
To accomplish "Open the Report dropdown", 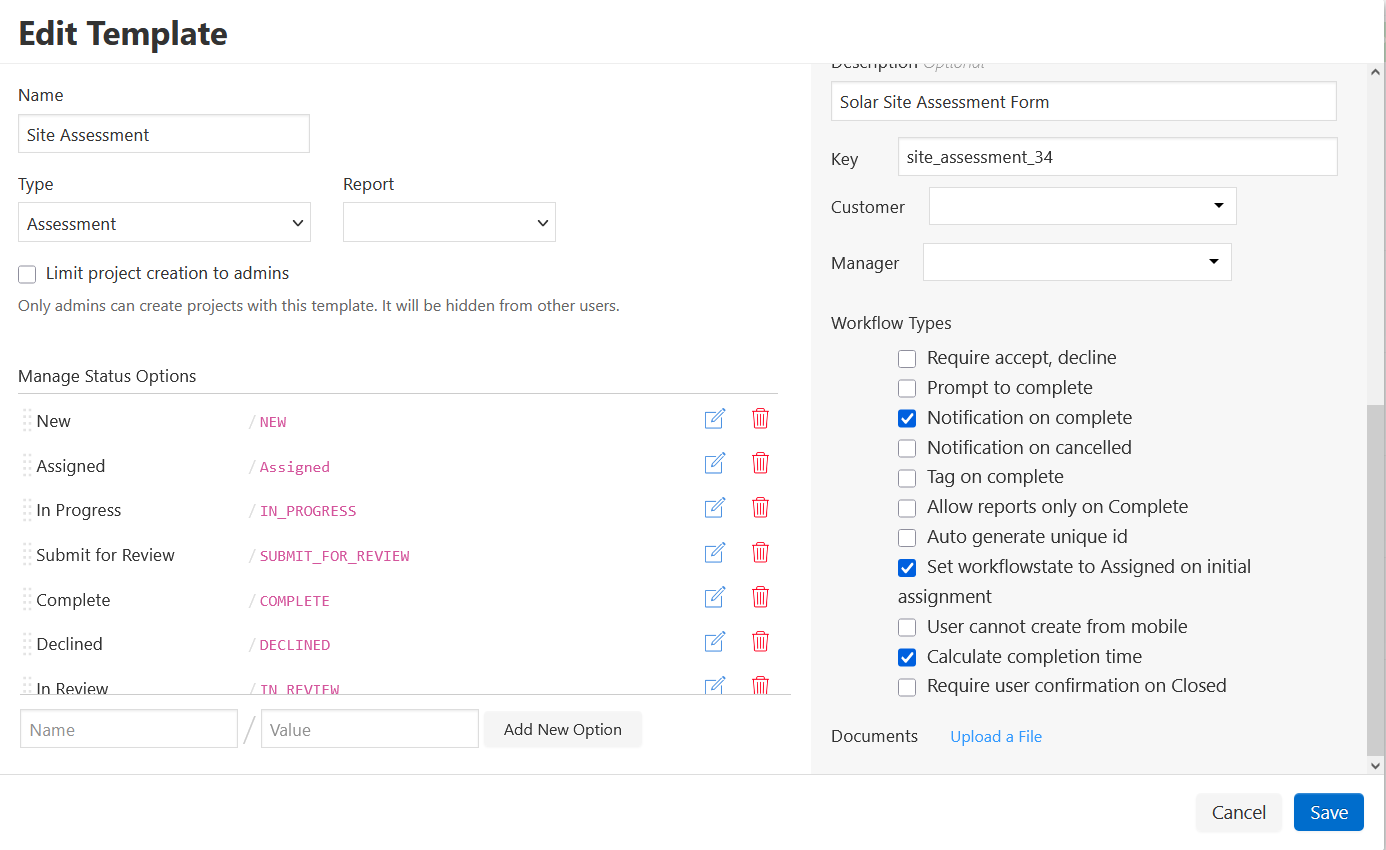I will (x=449, y=222).
